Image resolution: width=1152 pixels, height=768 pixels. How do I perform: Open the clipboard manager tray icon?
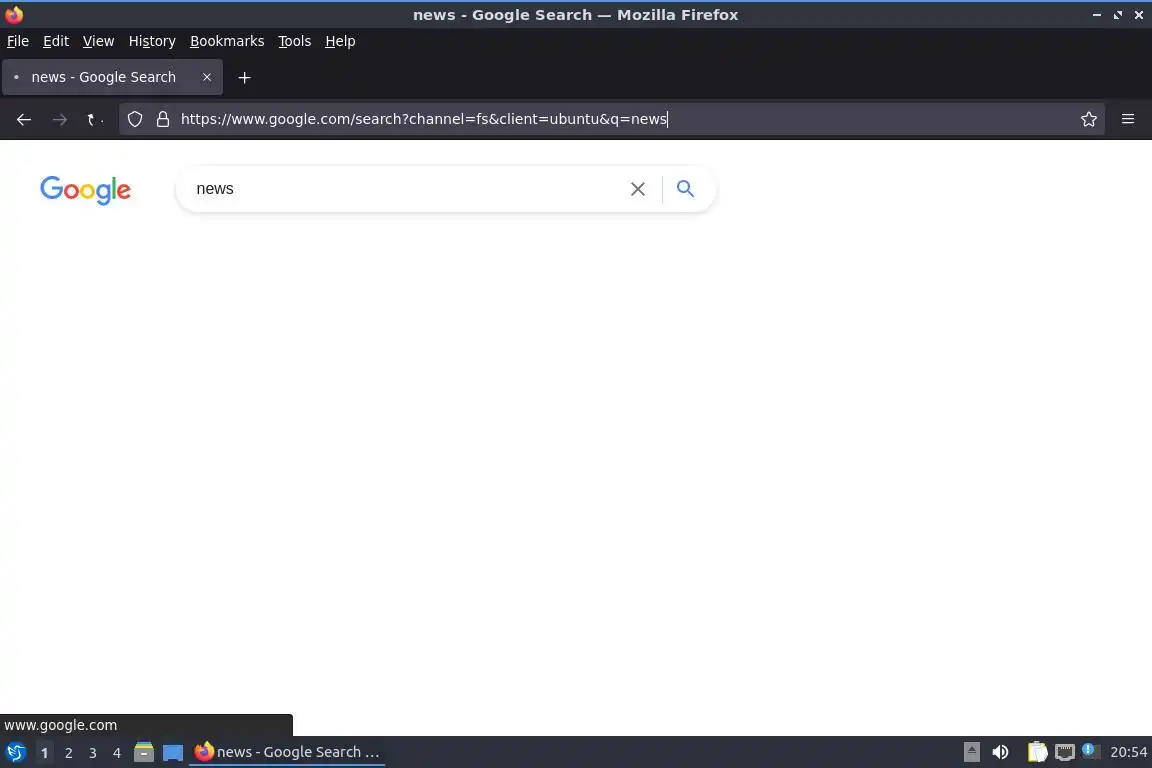pos(1037,752)
